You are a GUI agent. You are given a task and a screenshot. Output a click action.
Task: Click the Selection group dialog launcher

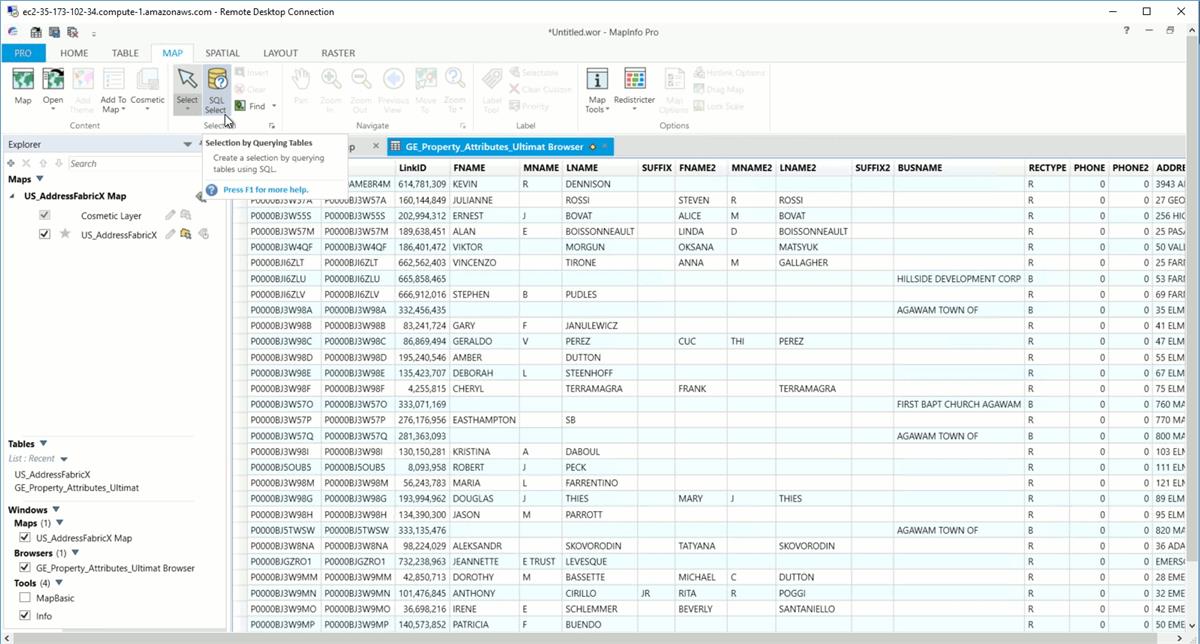[x=271, y=126]
